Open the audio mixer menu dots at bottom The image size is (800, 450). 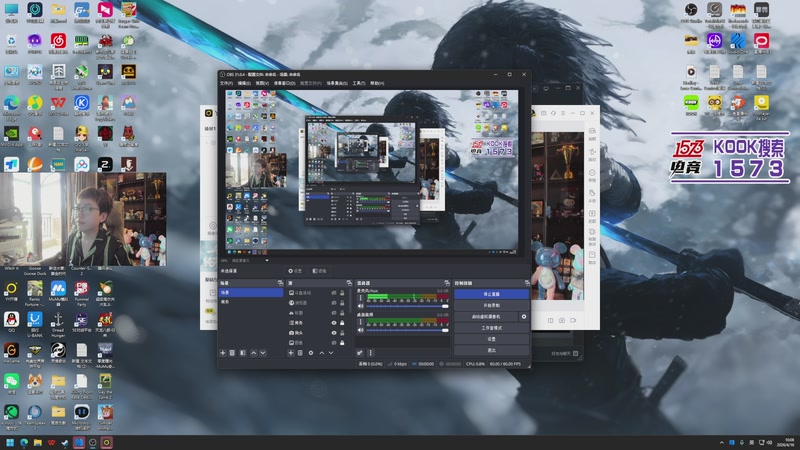pos(370,353)
